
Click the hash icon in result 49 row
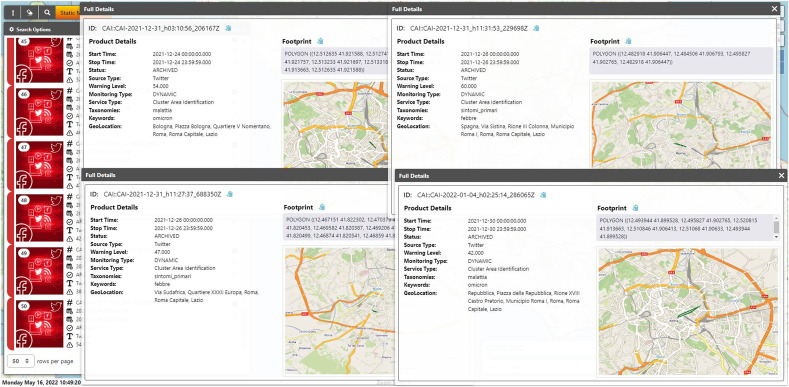tap(70, 249)
